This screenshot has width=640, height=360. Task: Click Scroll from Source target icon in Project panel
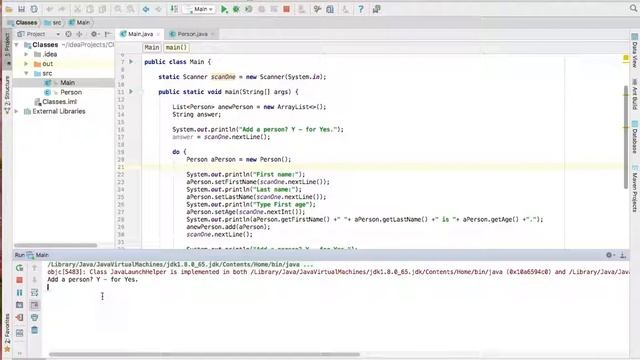click(68, 34)
